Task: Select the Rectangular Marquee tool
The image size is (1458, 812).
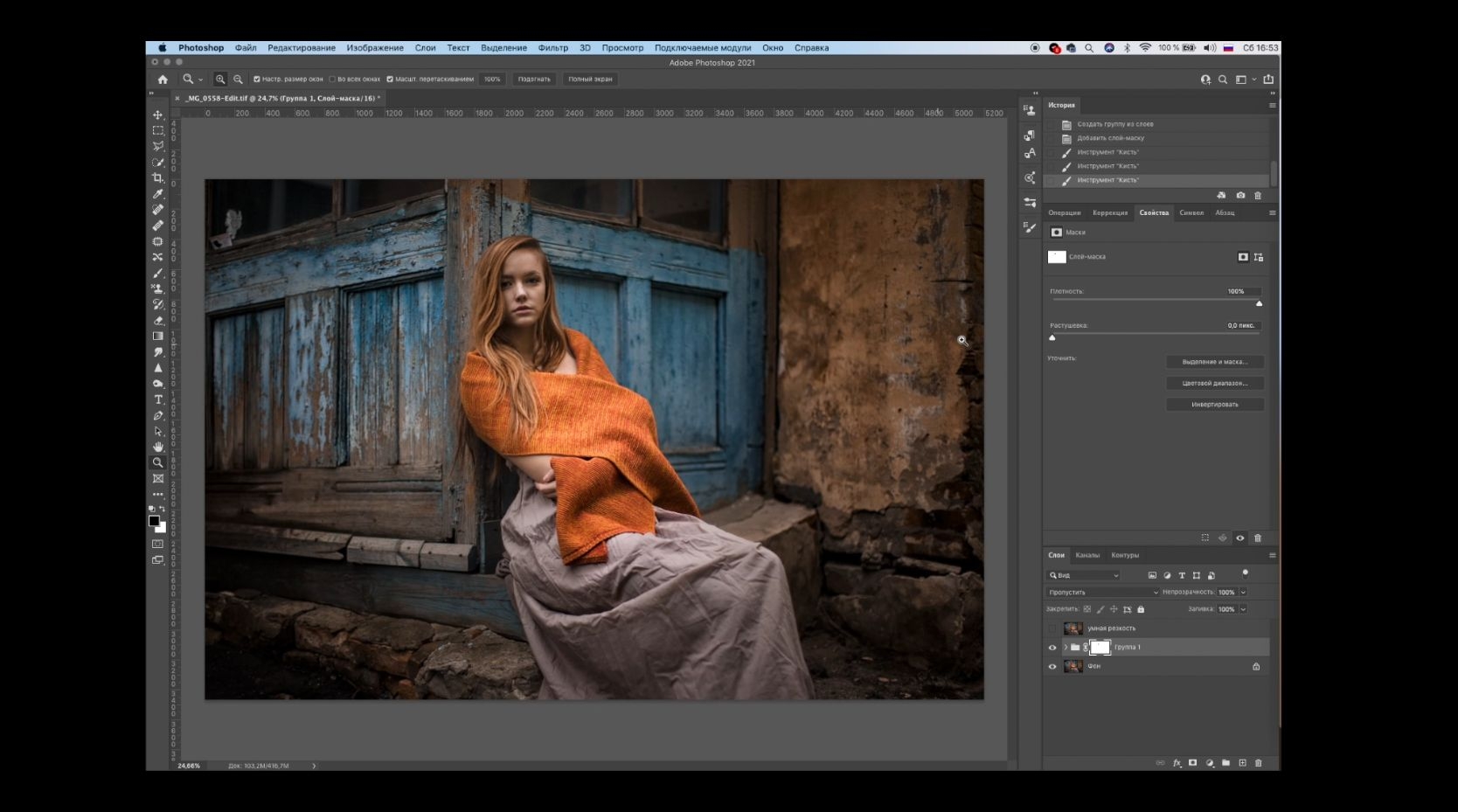Action: pos(158,130)
